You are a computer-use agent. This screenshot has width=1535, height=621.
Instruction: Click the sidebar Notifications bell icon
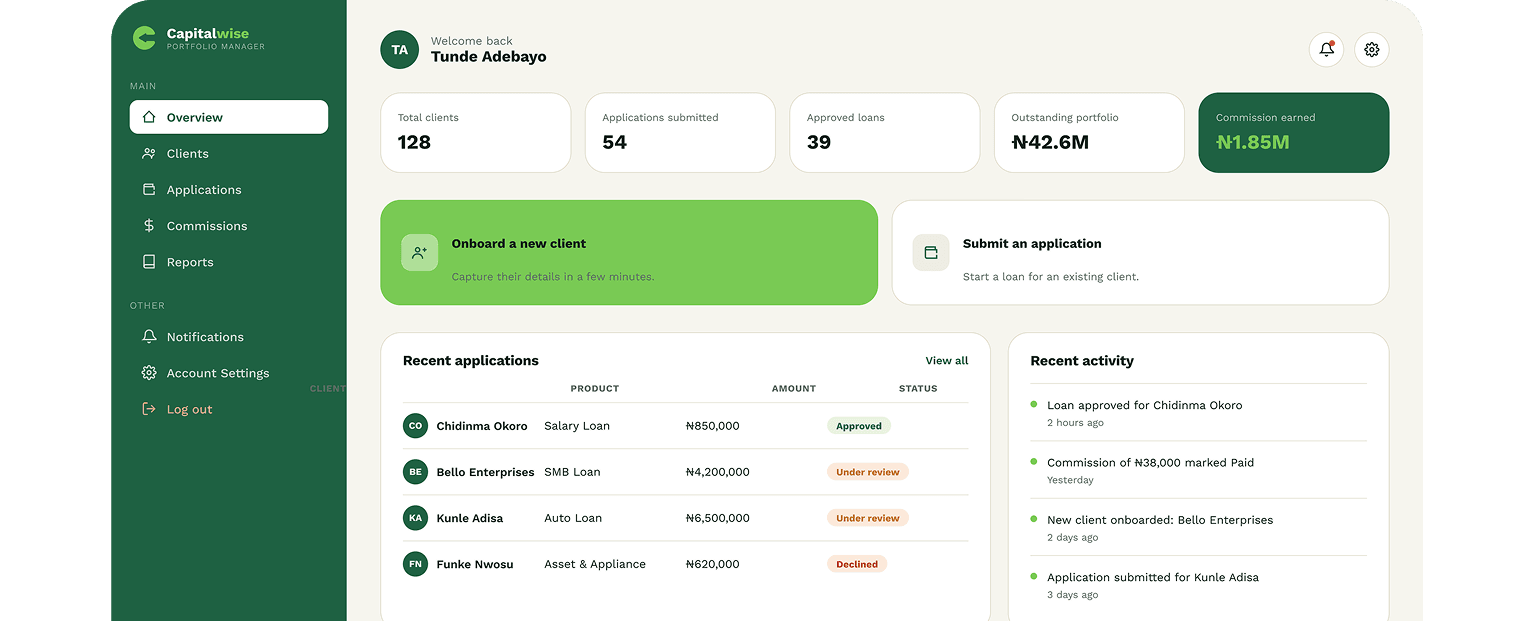coord(149,337)
